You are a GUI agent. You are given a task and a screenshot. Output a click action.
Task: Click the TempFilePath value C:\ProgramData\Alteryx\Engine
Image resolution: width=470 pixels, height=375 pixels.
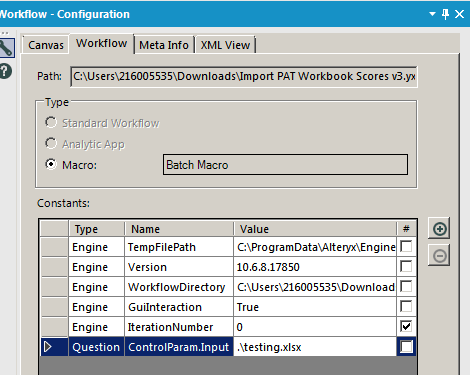[315, 247]
